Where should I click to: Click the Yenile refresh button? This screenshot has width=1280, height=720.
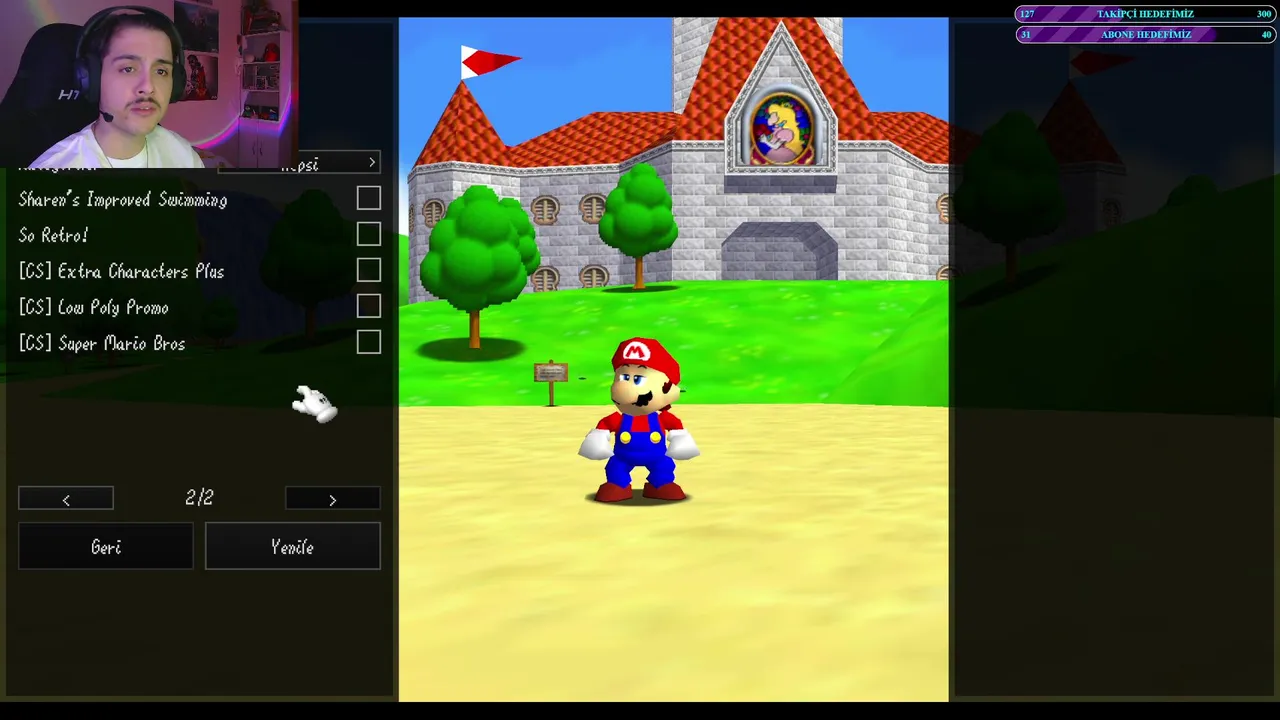pyautogui.click(x=293, y=547)
